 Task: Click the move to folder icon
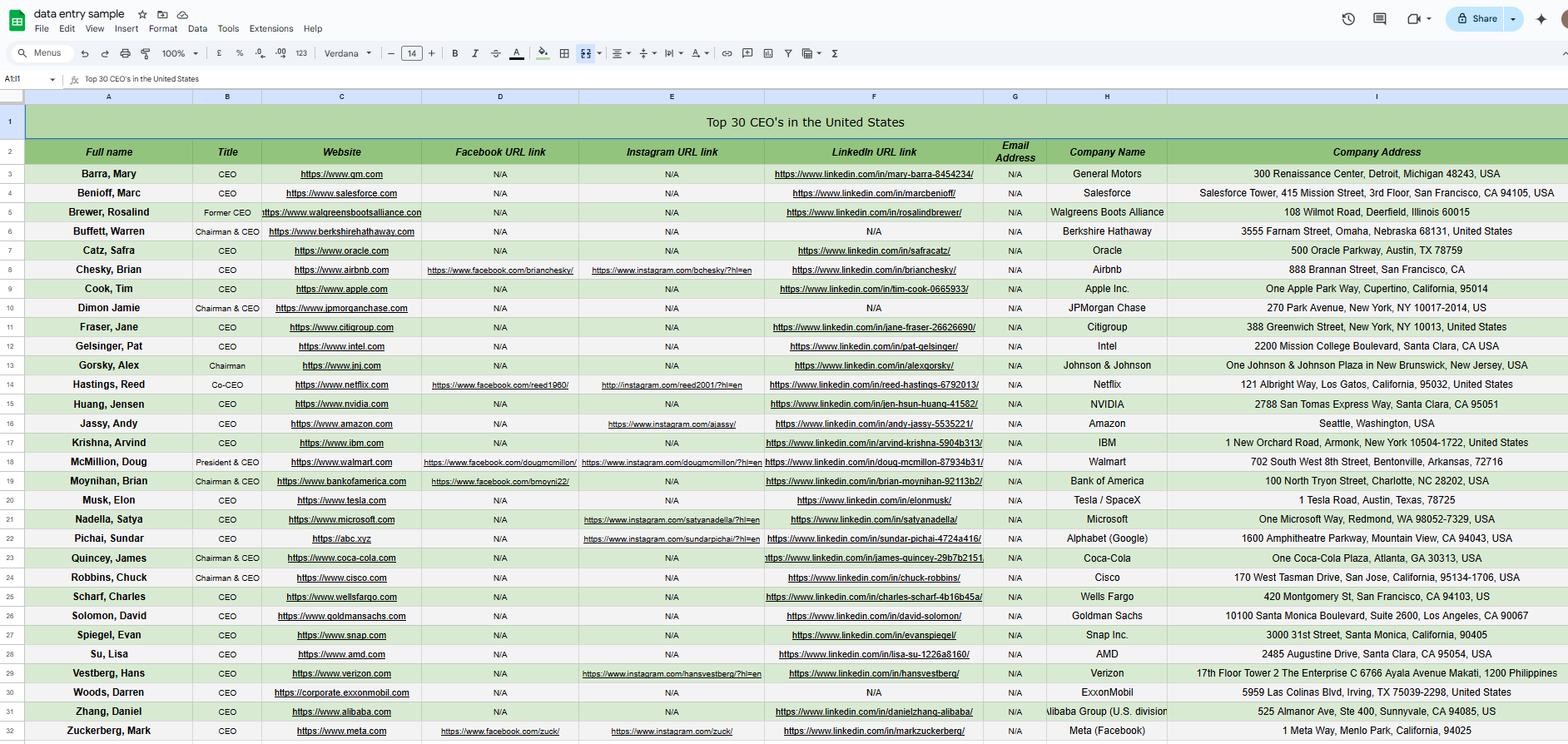click(x=162, y=14)
